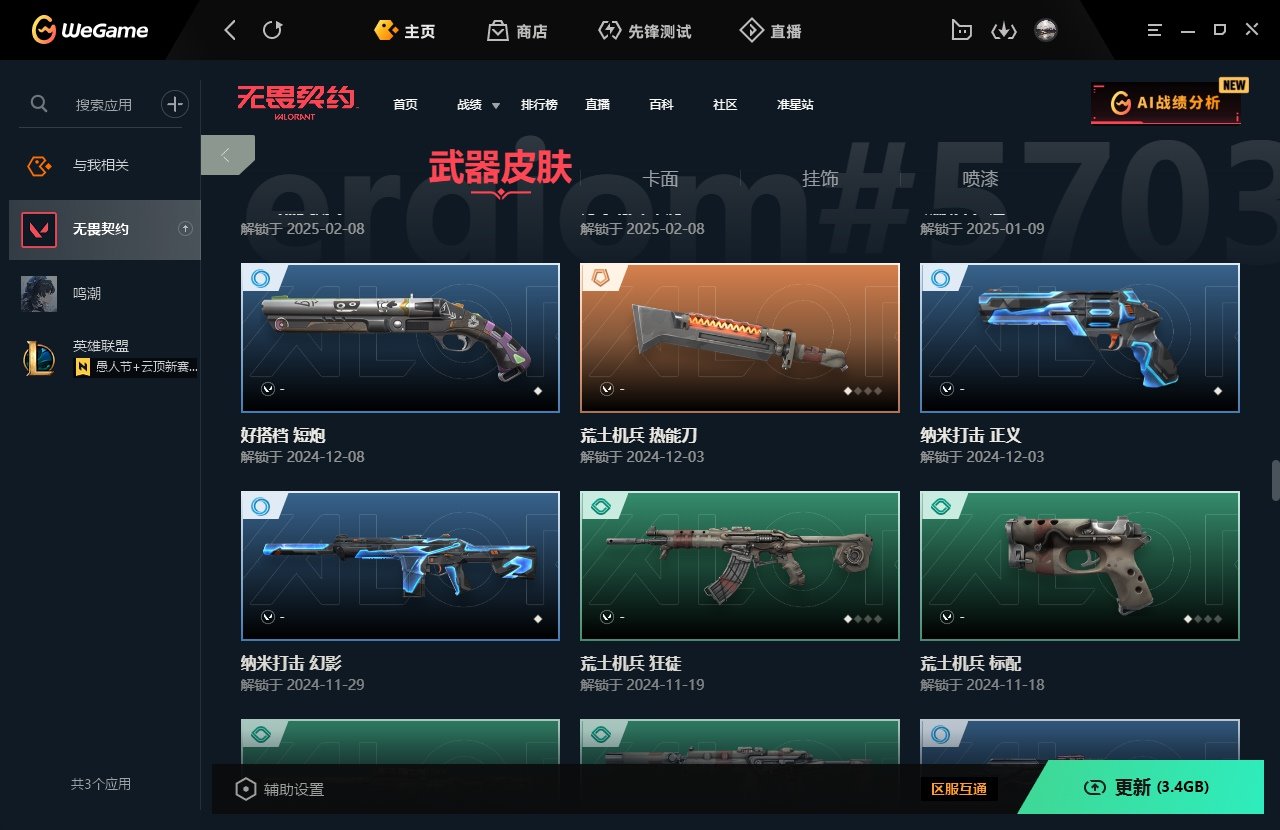
Task: Click the 搜索应用 search field
Action: tap(104, 104)
